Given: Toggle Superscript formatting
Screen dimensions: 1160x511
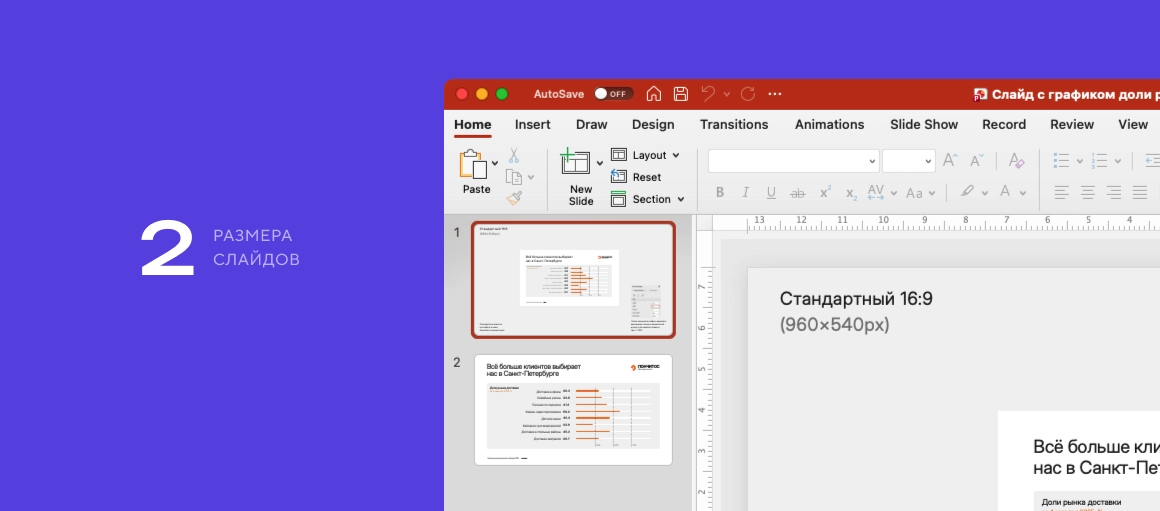Looking at the screenshot, I should [x=825, y=192].
